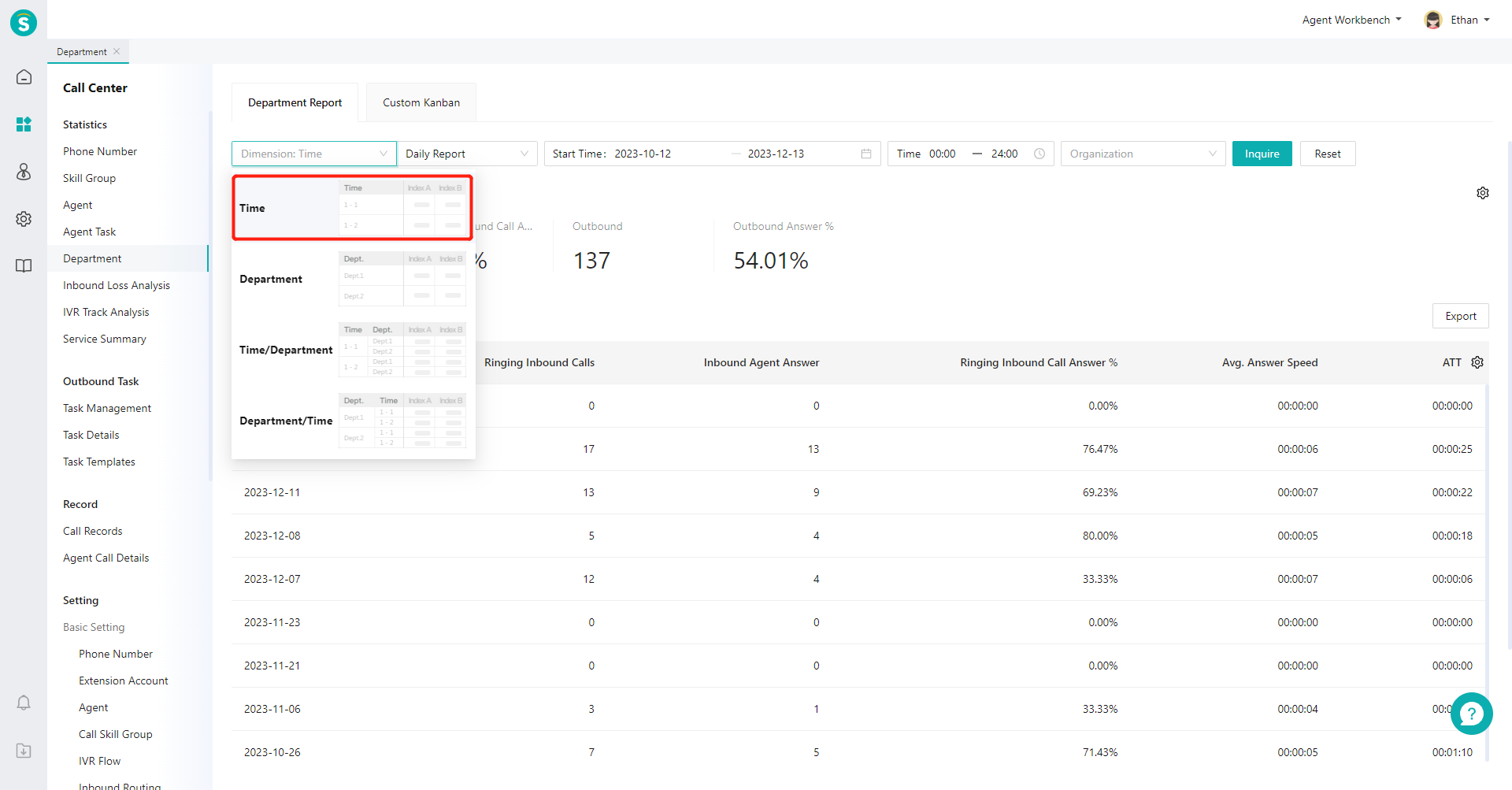Select the Time dimension option
Screen dimensions: 1512x790
coord(352,208)
